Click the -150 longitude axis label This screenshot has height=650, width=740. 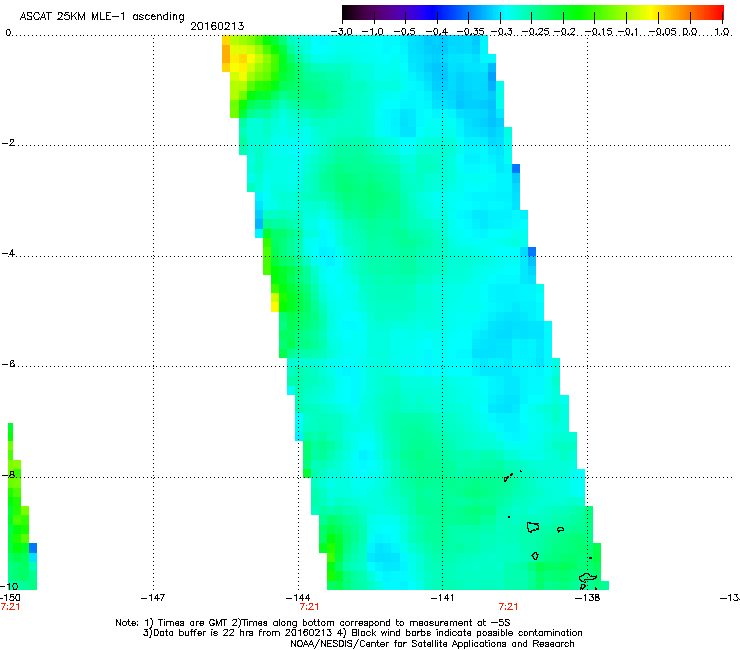pos(10,598)
